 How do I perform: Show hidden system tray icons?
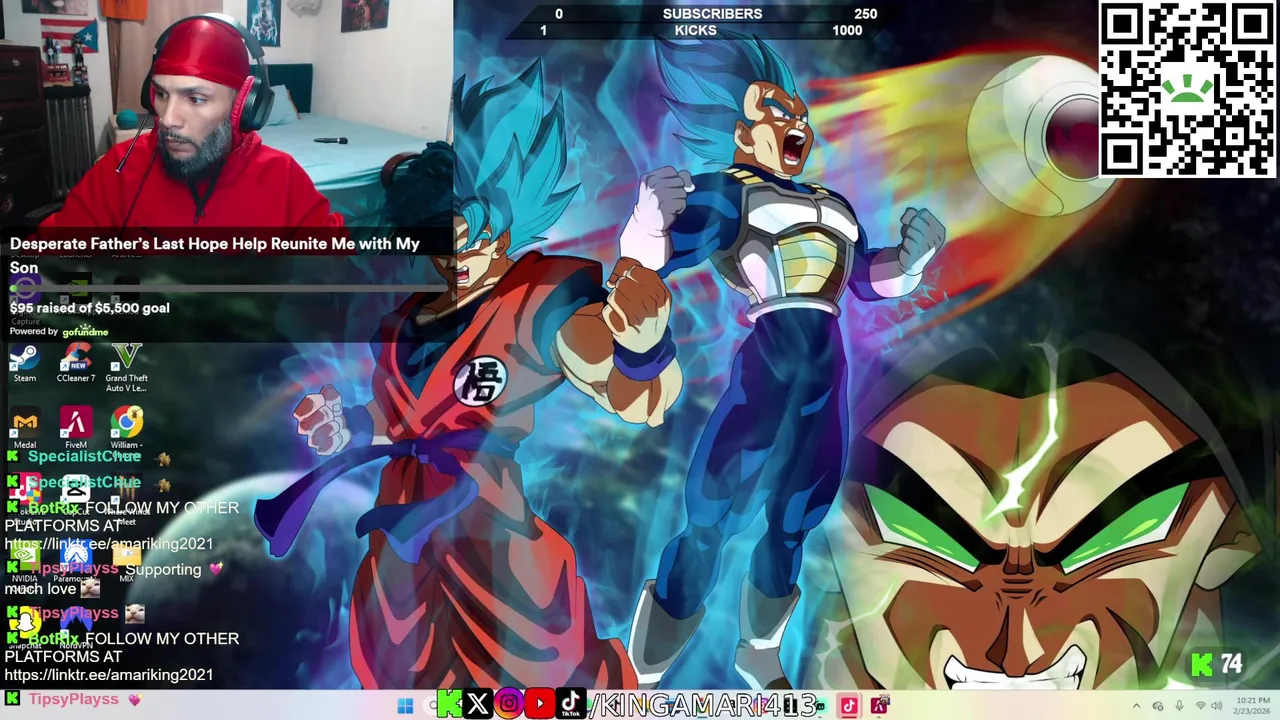tap(1136, 706)
